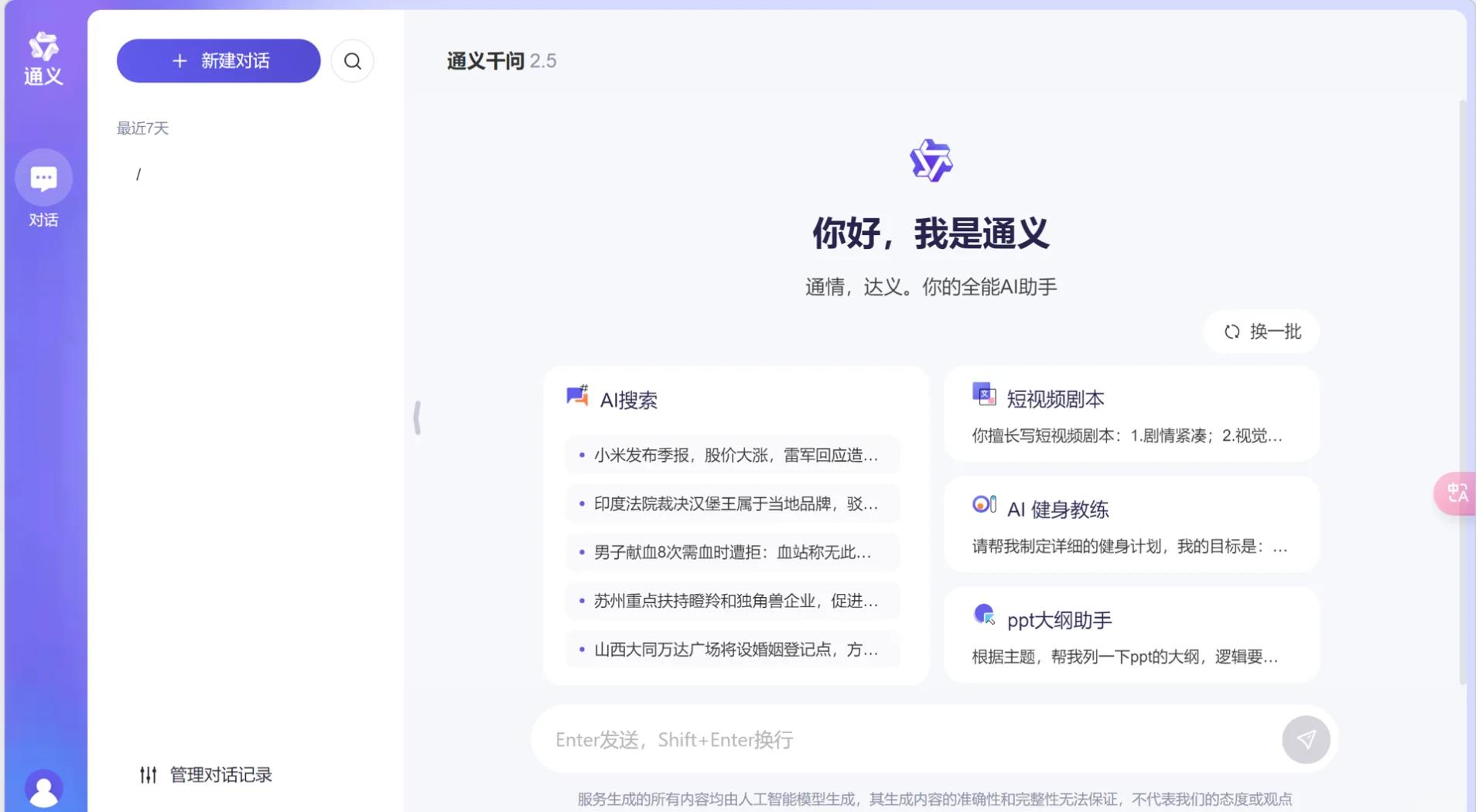The image size is (1476, 812).
Task: Click the 最近7天 section label
Action: click(142, 128)
